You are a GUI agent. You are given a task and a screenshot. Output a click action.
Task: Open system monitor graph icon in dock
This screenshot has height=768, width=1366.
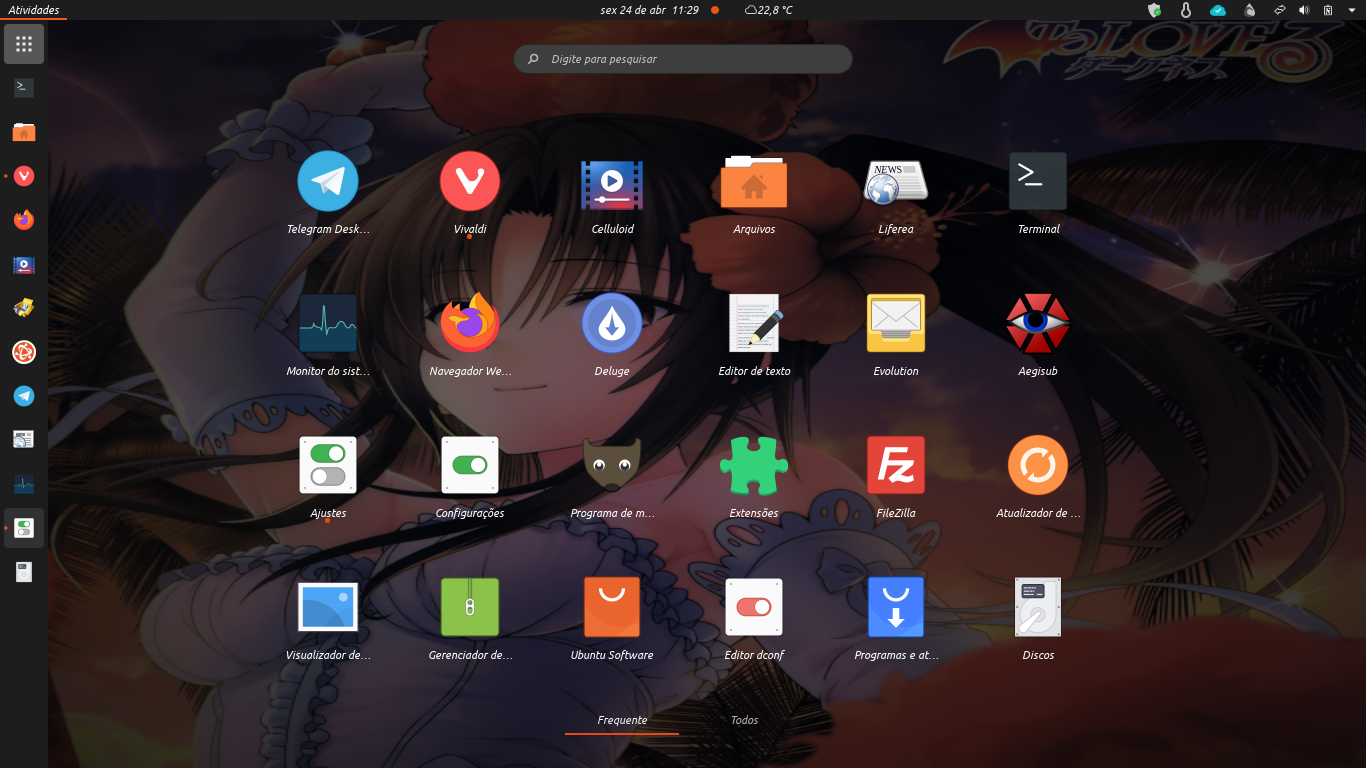pos(24,484)
